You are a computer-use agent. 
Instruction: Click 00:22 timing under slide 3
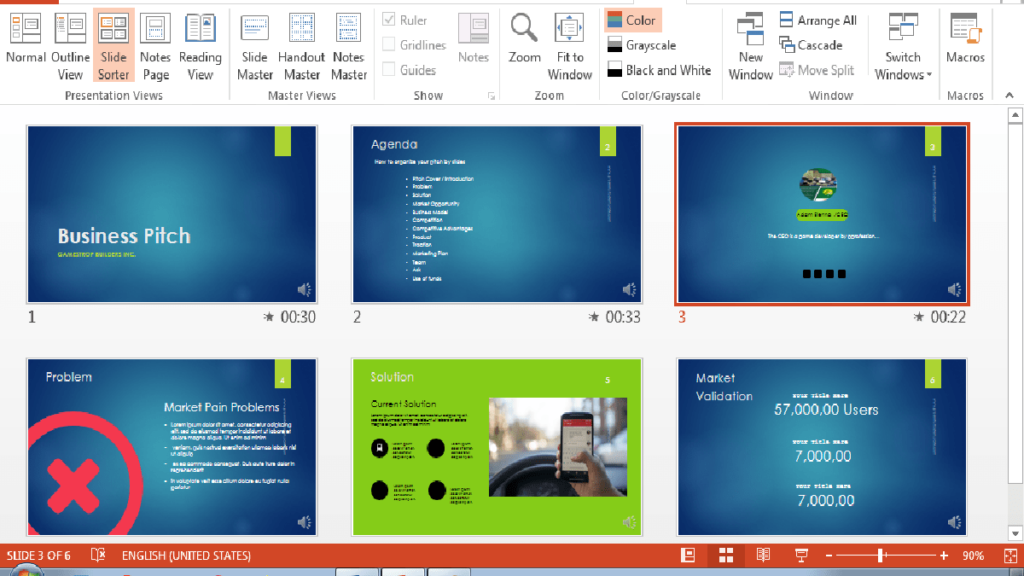(948, 317)
